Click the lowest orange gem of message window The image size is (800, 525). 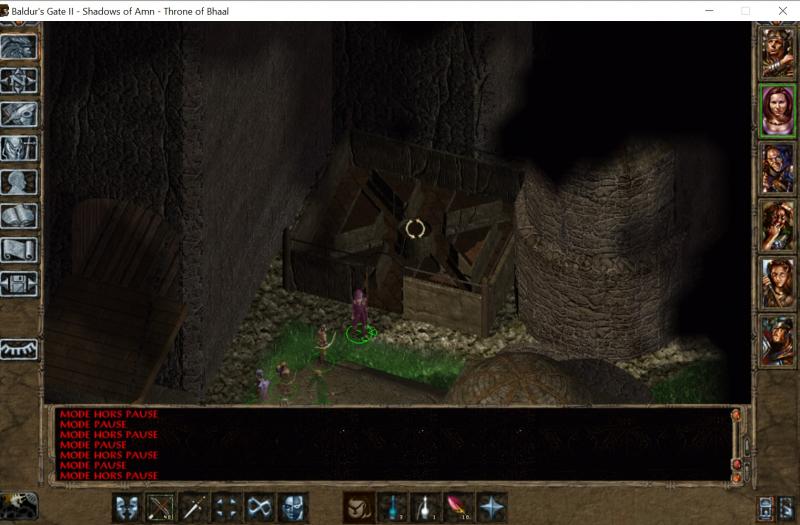[736, 478]
